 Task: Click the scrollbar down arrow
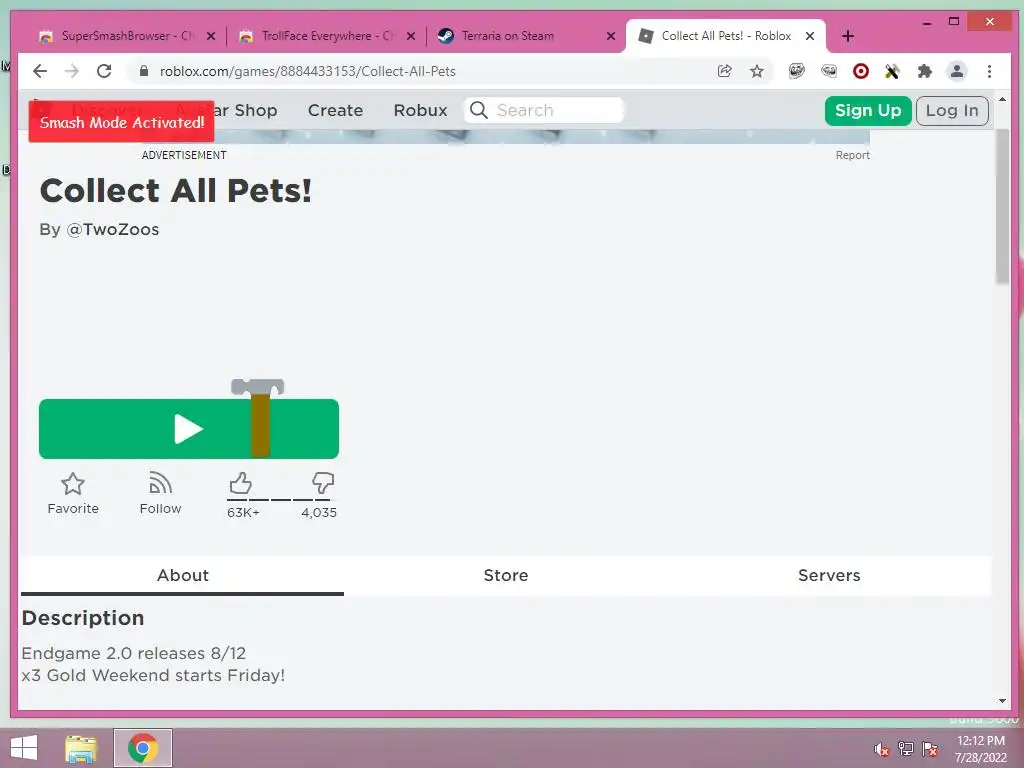coord(1002,701)
